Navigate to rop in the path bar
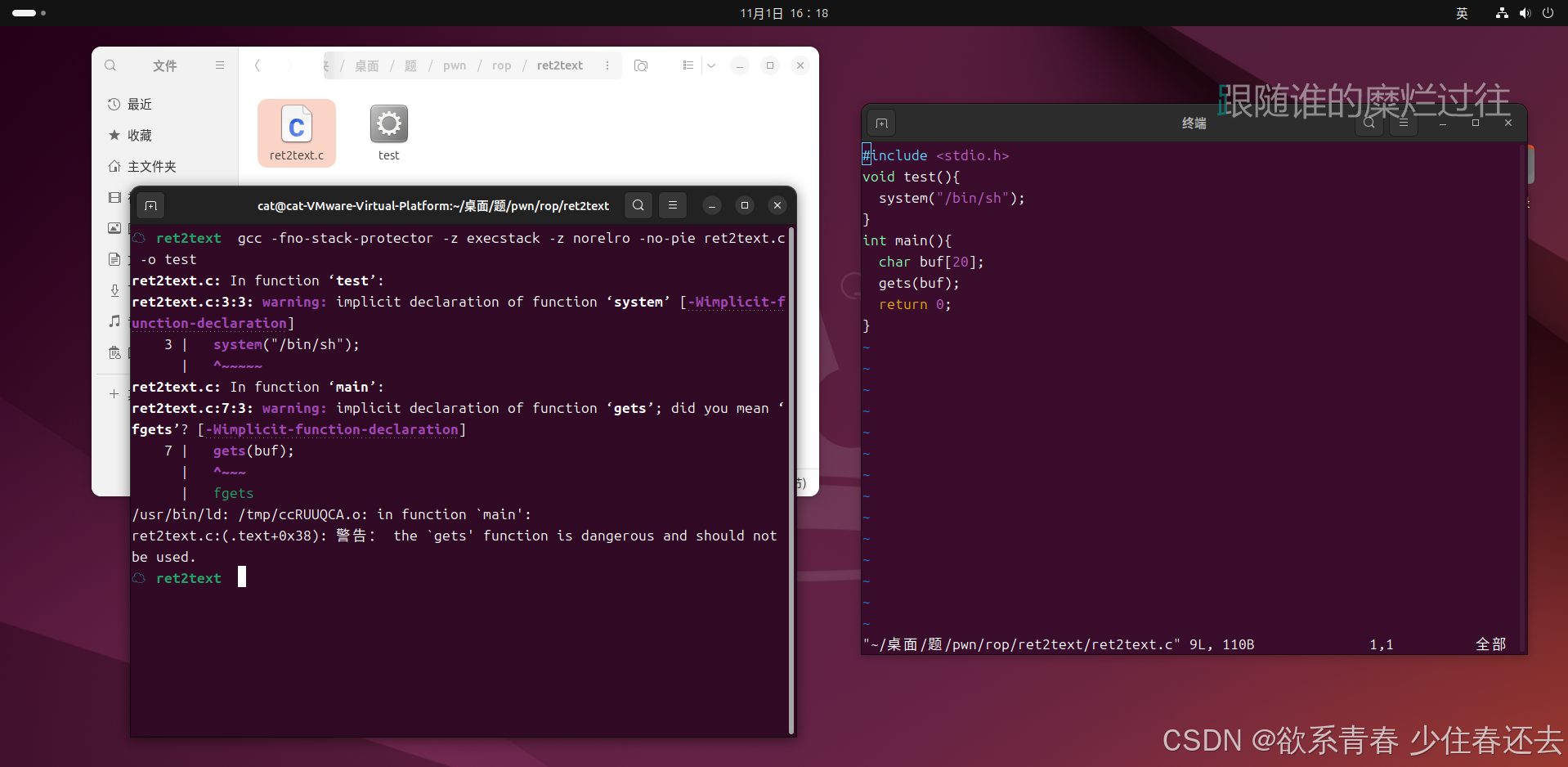Screen dimensions: 1568x767 pos(502,65)
